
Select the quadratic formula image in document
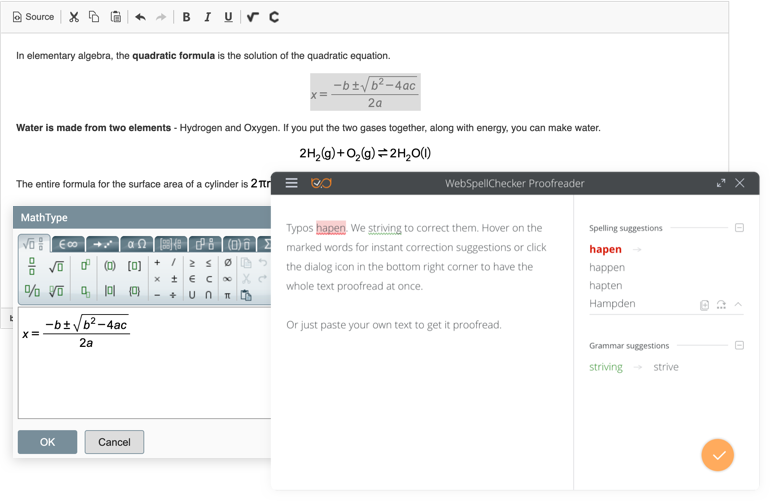click(365, 92)
